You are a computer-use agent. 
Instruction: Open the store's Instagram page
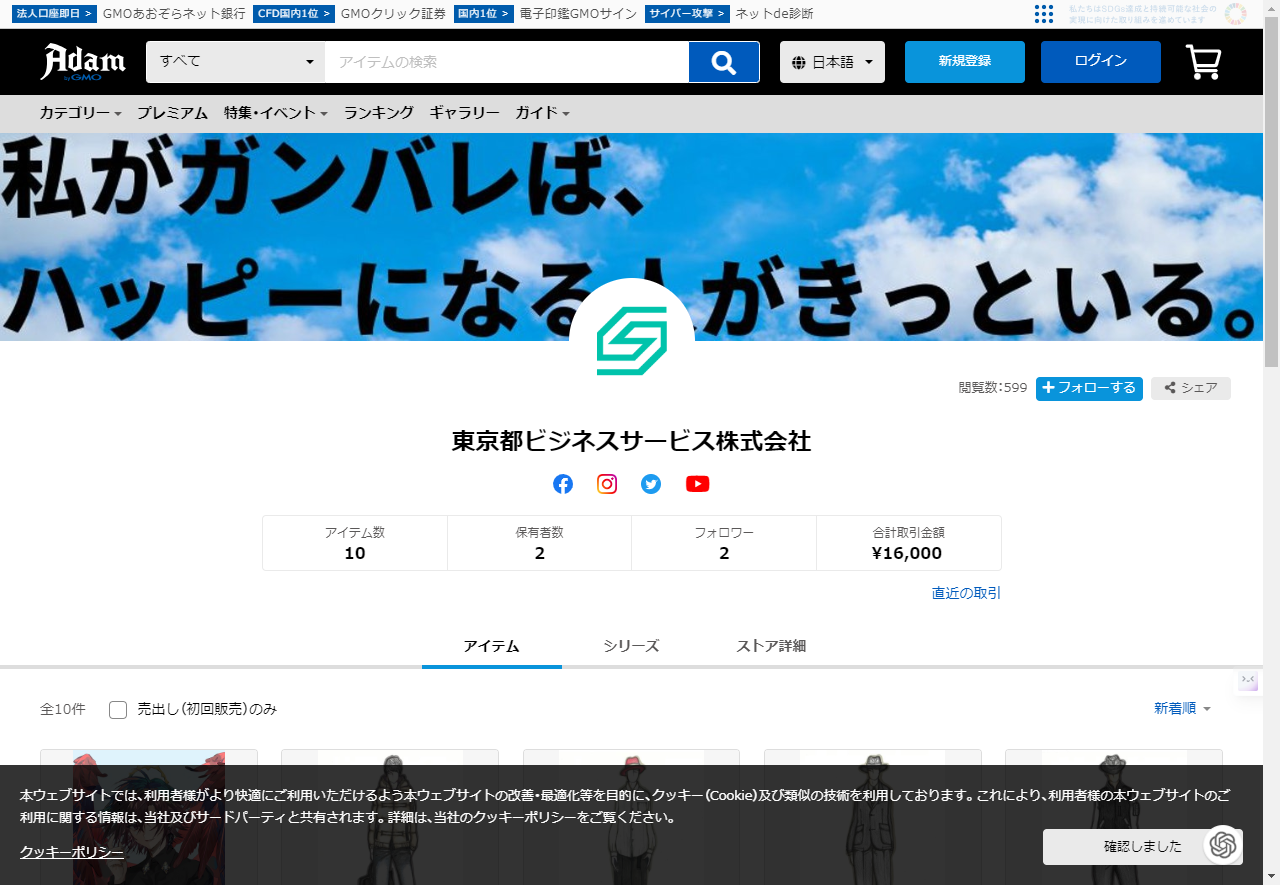pos(607,484)
